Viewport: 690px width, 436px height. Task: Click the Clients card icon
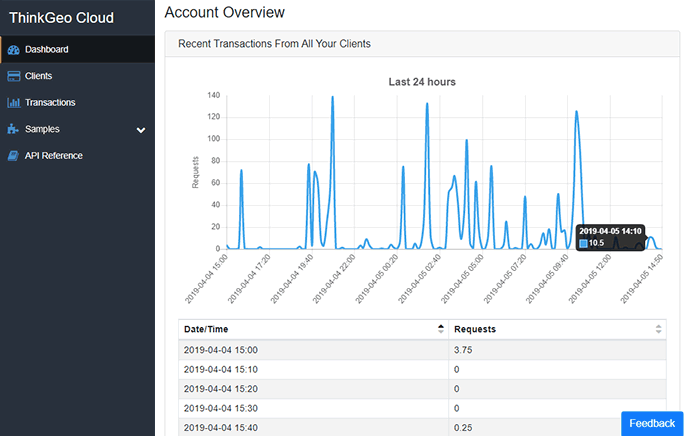point(13,76)
